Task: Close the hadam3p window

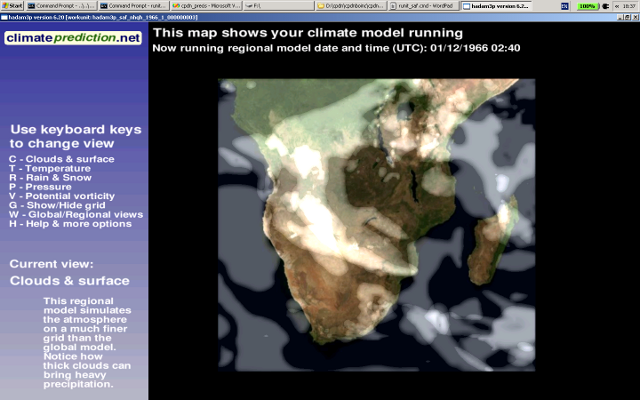Action: click(x=635, y=17)
